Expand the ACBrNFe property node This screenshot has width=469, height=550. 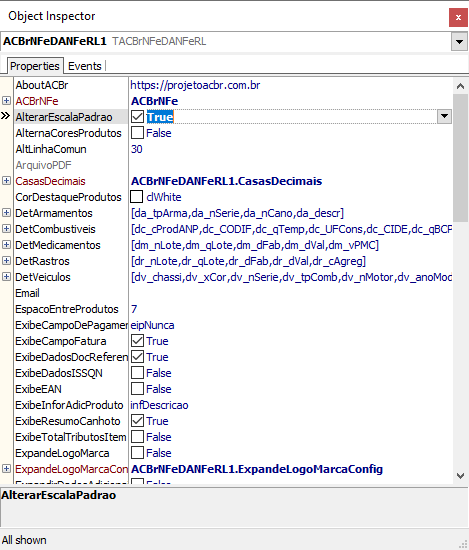(x=6, y=101)
